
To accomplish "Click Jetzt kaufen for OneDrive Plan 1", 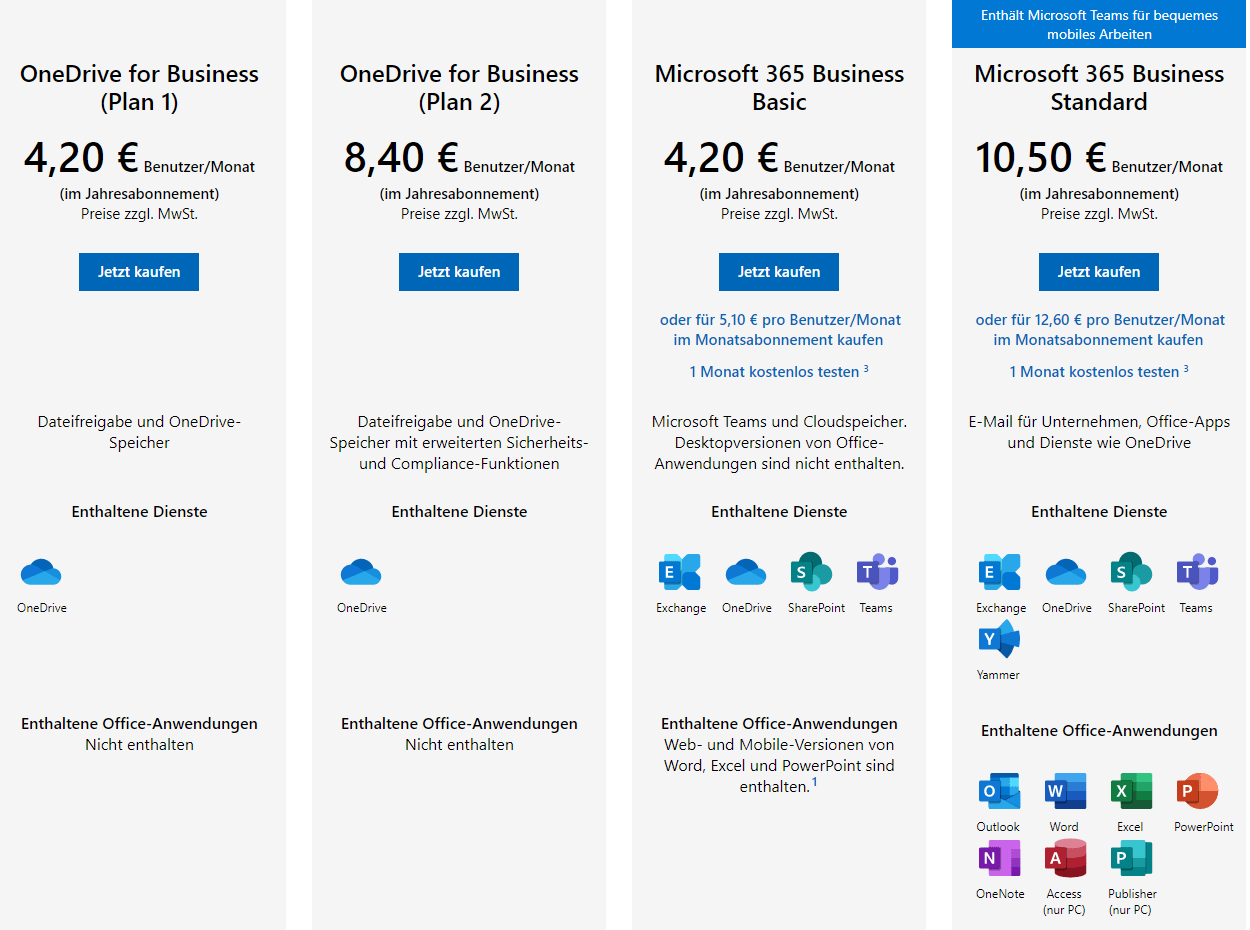I will point(139,271).
